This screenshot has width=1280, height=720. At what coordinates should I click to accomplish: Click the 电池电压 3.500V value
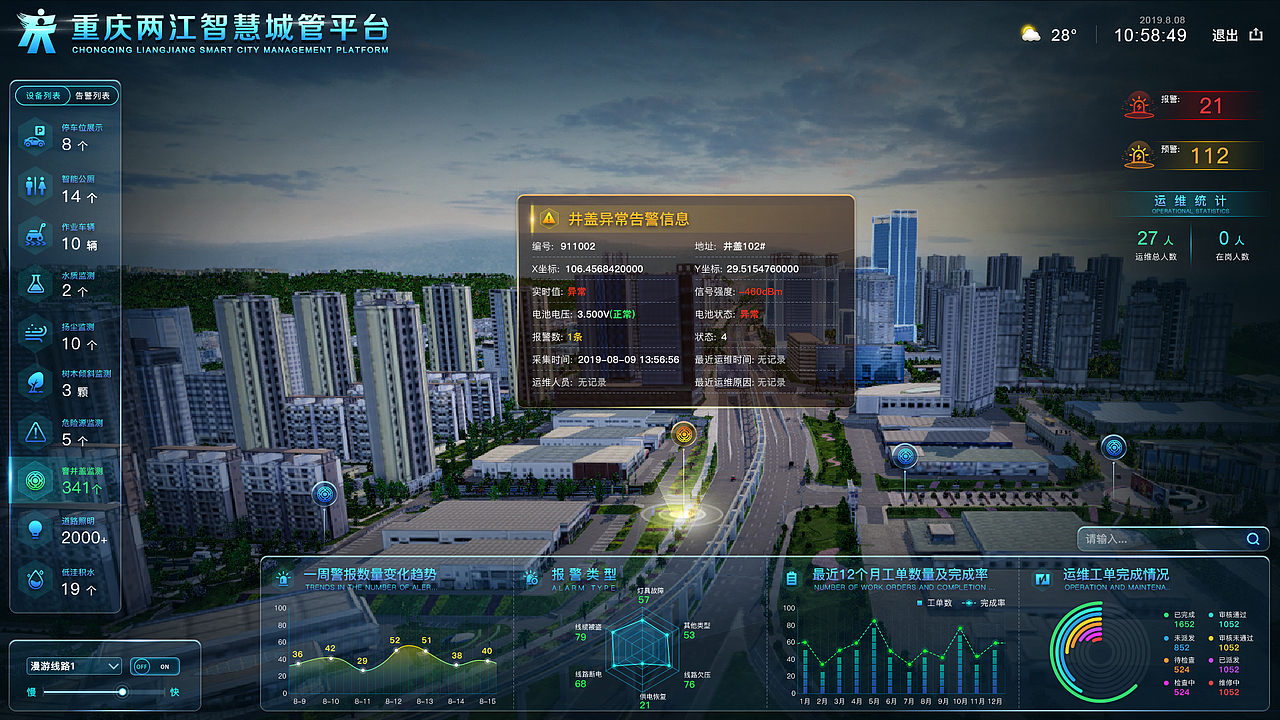tap(607, 314)
